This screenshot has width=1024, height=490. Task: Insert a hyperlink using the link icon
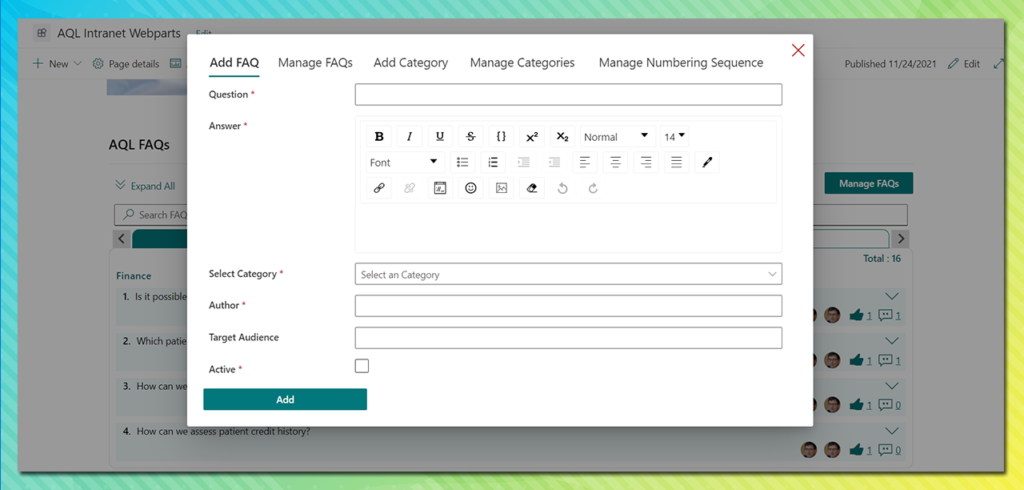(x=379, y=188)
